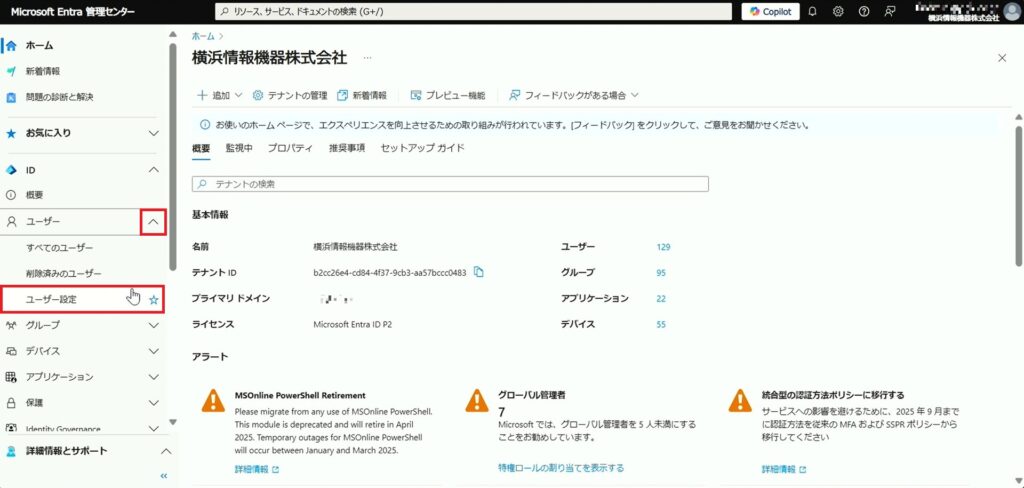Click the license value Microsoft Entra ID P2
Viewport: 1024px width, 488px height.
click(353, 325)
